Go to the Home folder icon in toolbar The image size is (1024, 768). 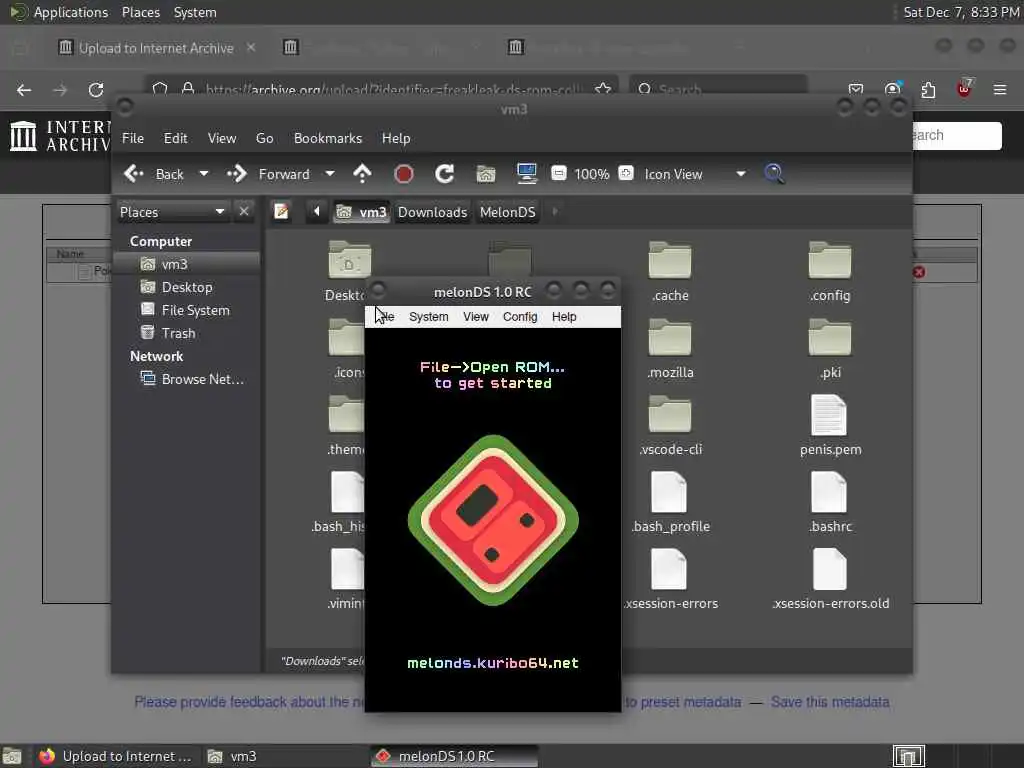click(x=485, y=174)
